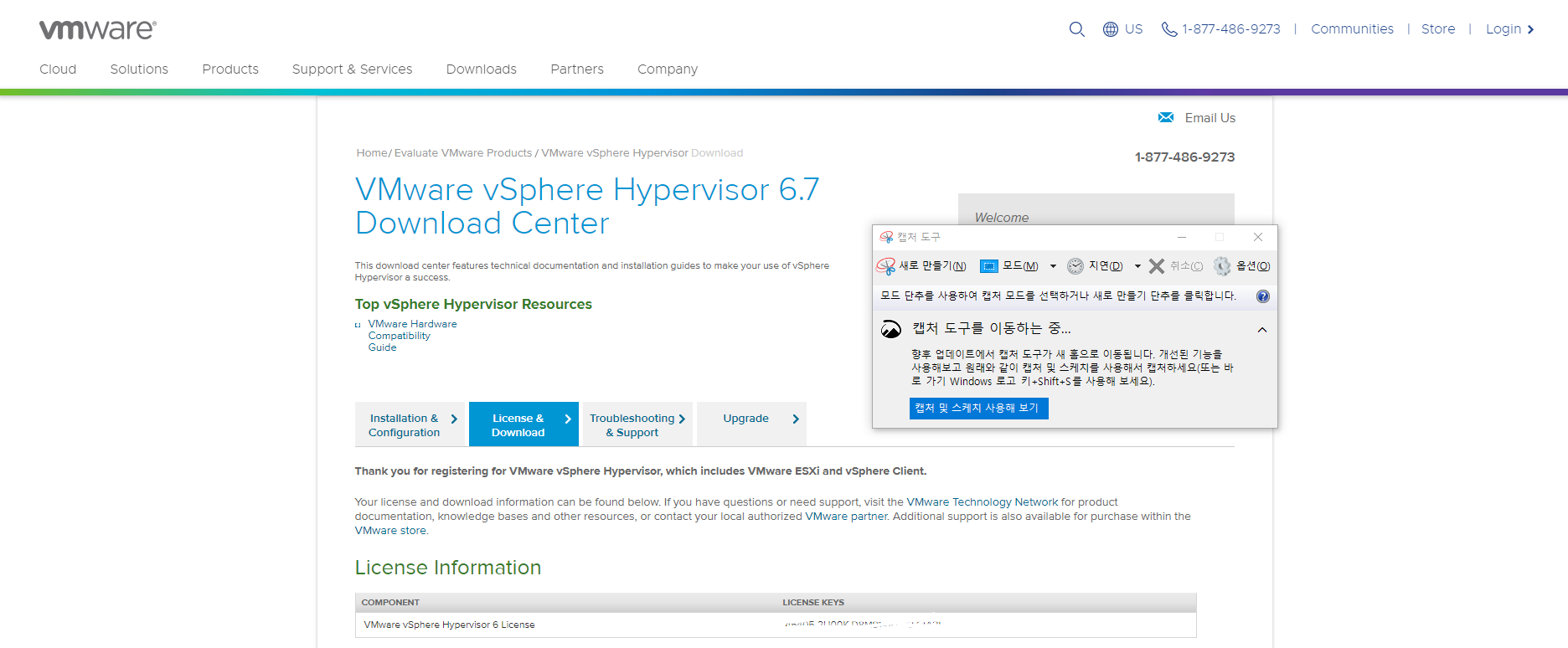Click the Snipping Tool Cancel X icon
This screenshot has width=1568, height=648.
tap(1157, 266)
